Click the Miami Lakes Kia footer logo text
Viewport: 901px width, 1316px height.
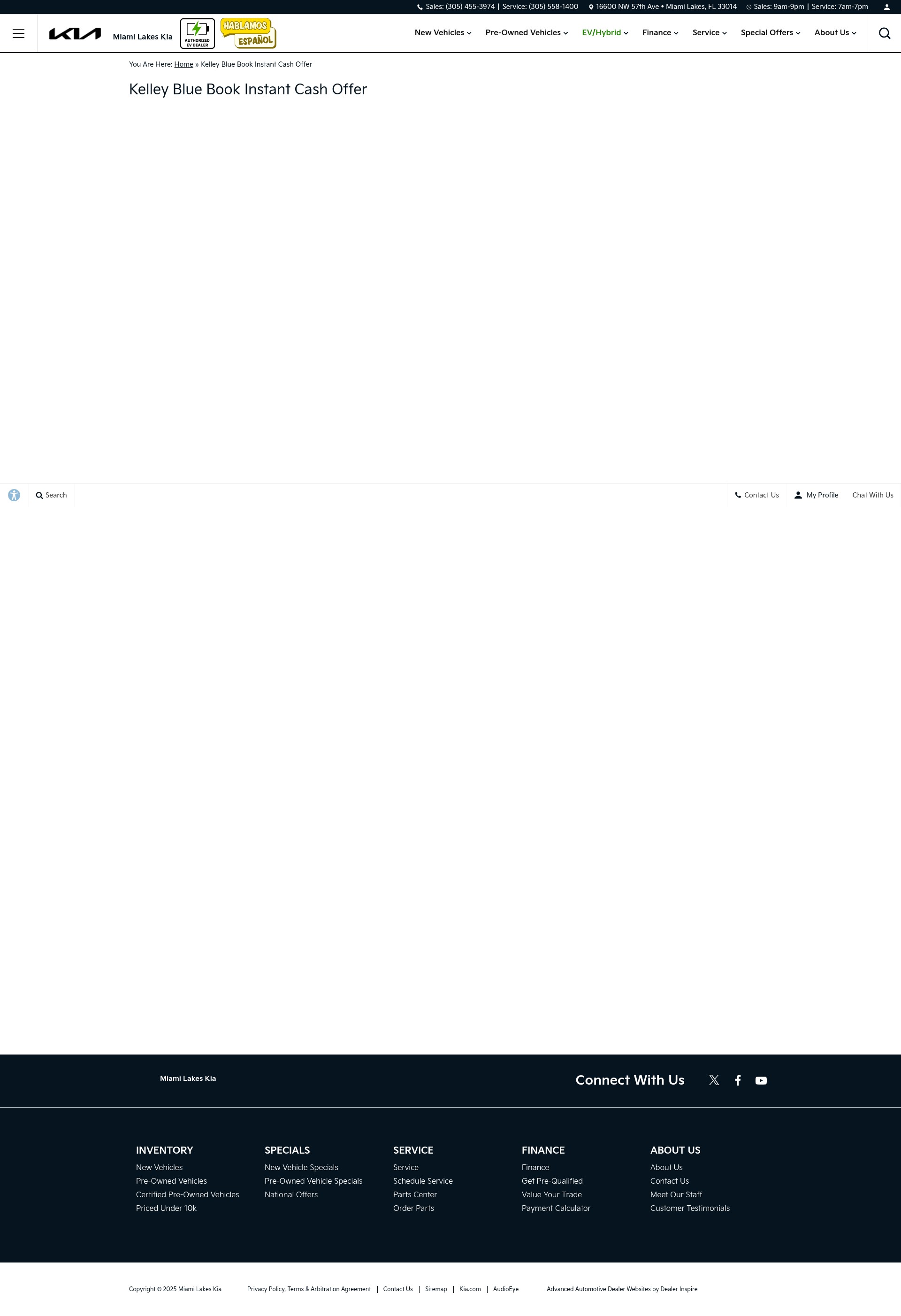188,1078
